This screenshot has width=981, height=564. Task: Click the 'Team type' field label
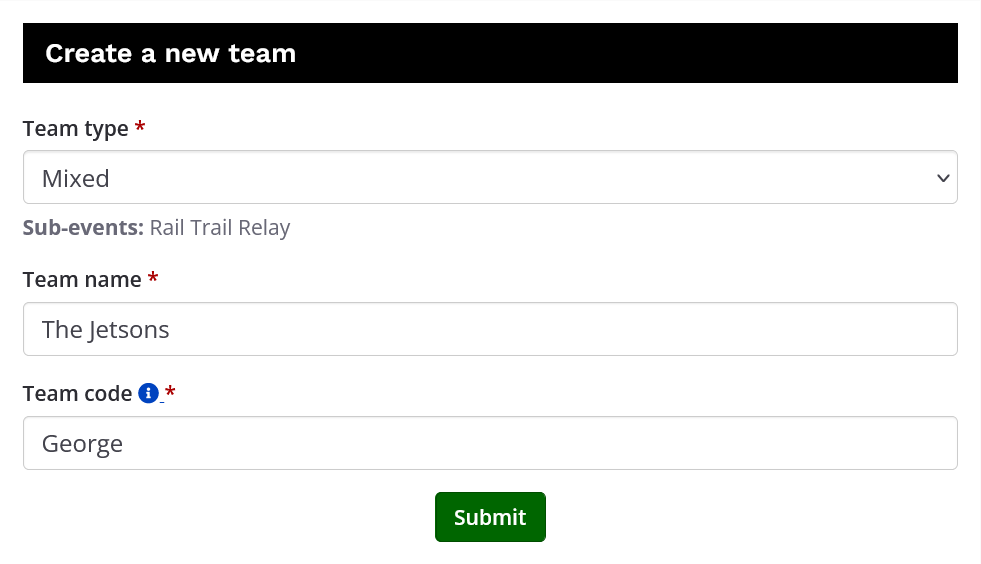pos(76,129)
